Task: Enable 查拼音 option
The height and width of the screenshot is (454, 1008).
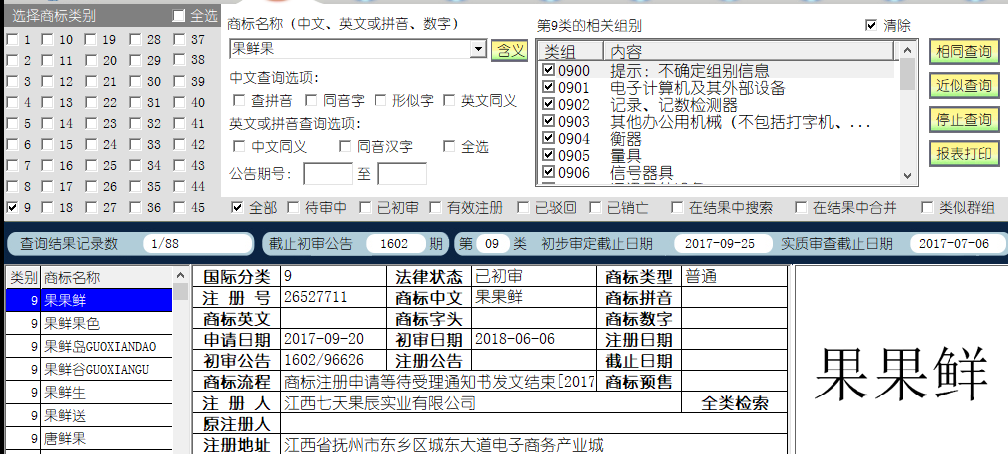Action: (x=239, y=100)
